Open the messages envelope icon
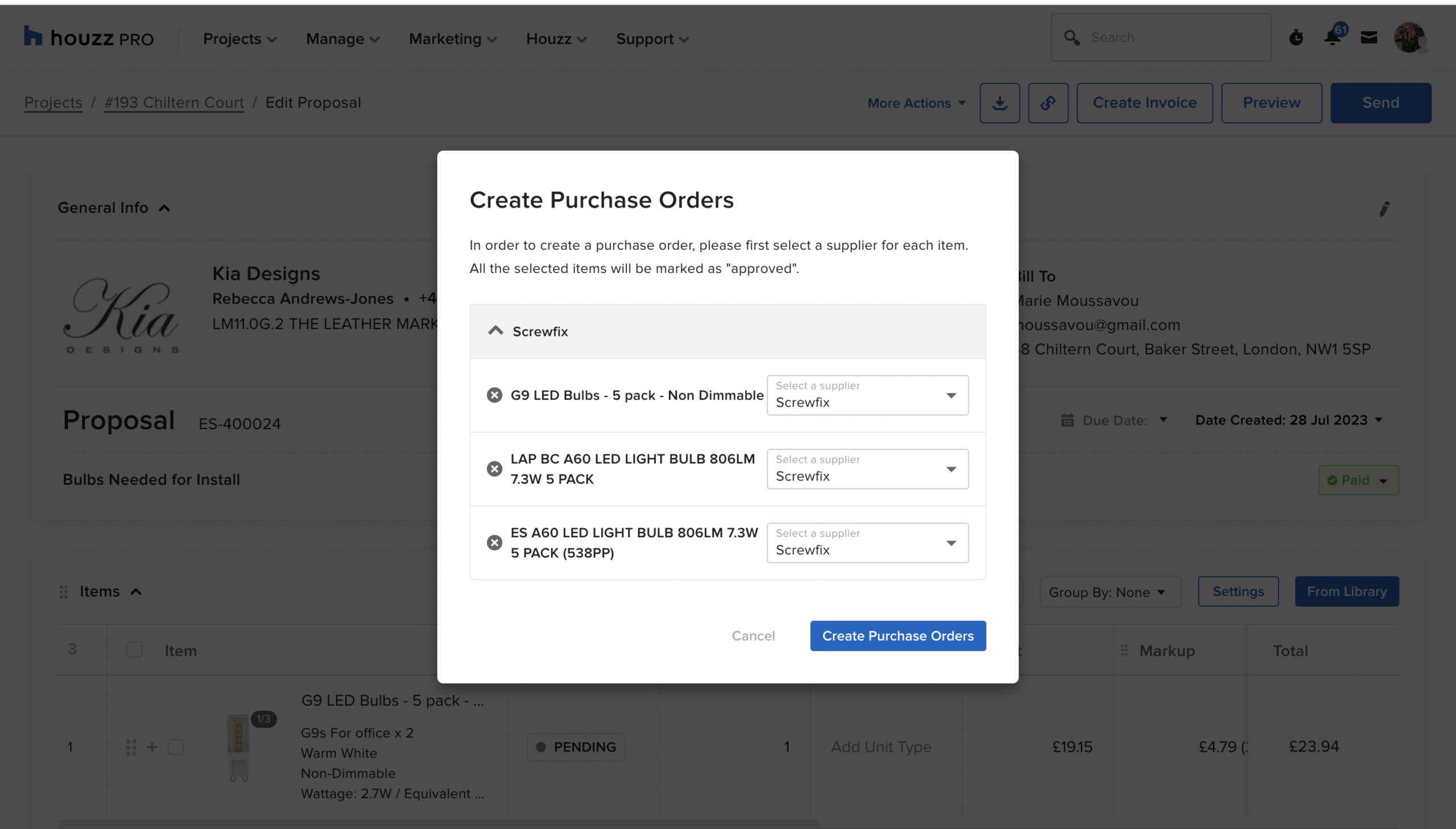The image size is (1456, 829). [x=1369, y=38]
